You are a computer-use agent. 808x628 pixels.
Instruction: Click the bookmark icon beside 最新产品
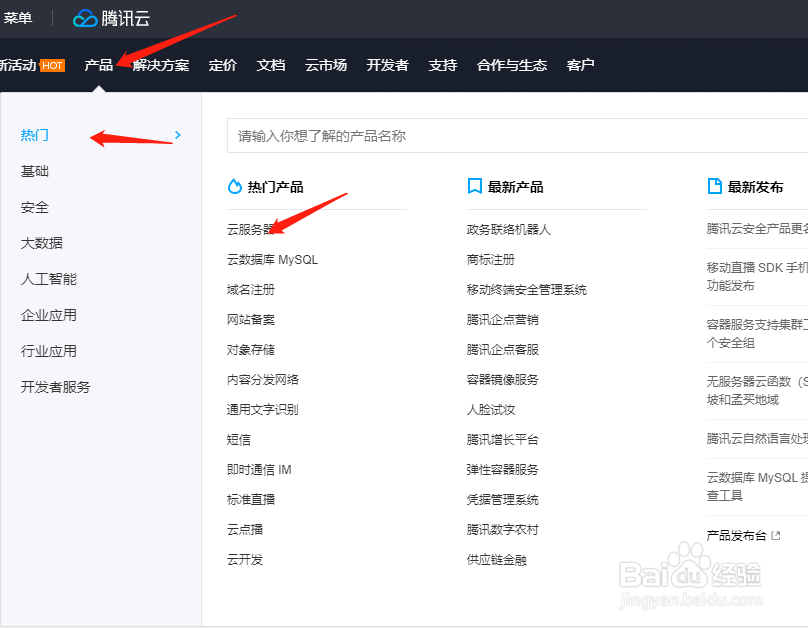pos(475,186)
